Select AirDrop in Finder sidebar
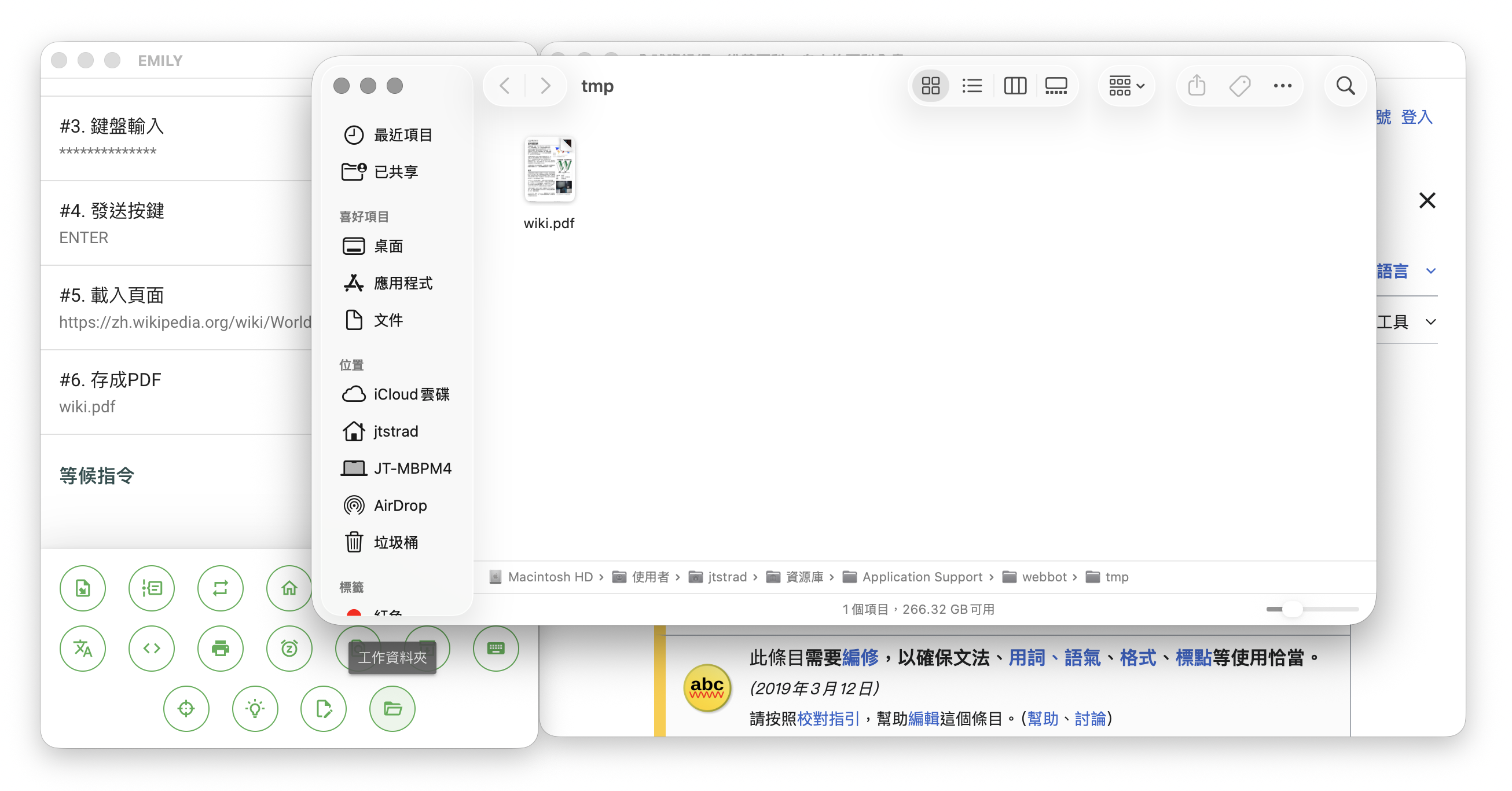 pos(400,505)
